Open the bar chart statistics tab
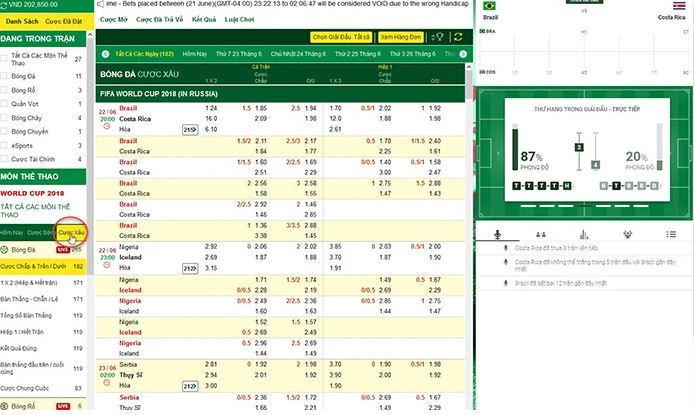The image size is (694, 415). pyautogui.click(x=584, y=234)
